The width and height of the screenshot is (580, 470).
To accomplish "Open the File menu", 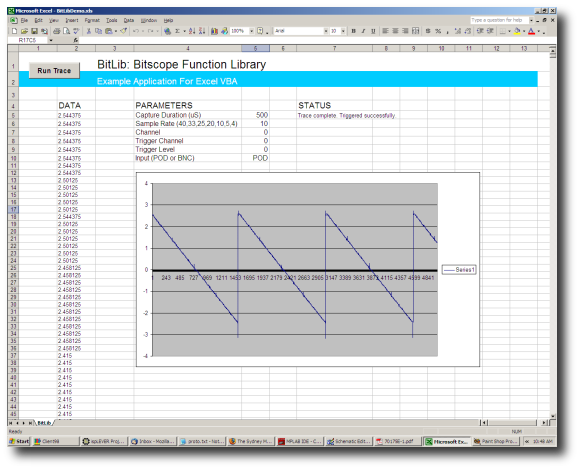I will [x=24, y=20].
